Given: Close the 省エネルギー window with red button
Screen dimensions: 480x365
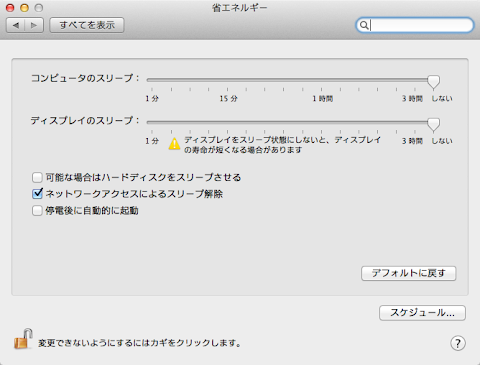Looking at the screenshot, I should [10, 8].
